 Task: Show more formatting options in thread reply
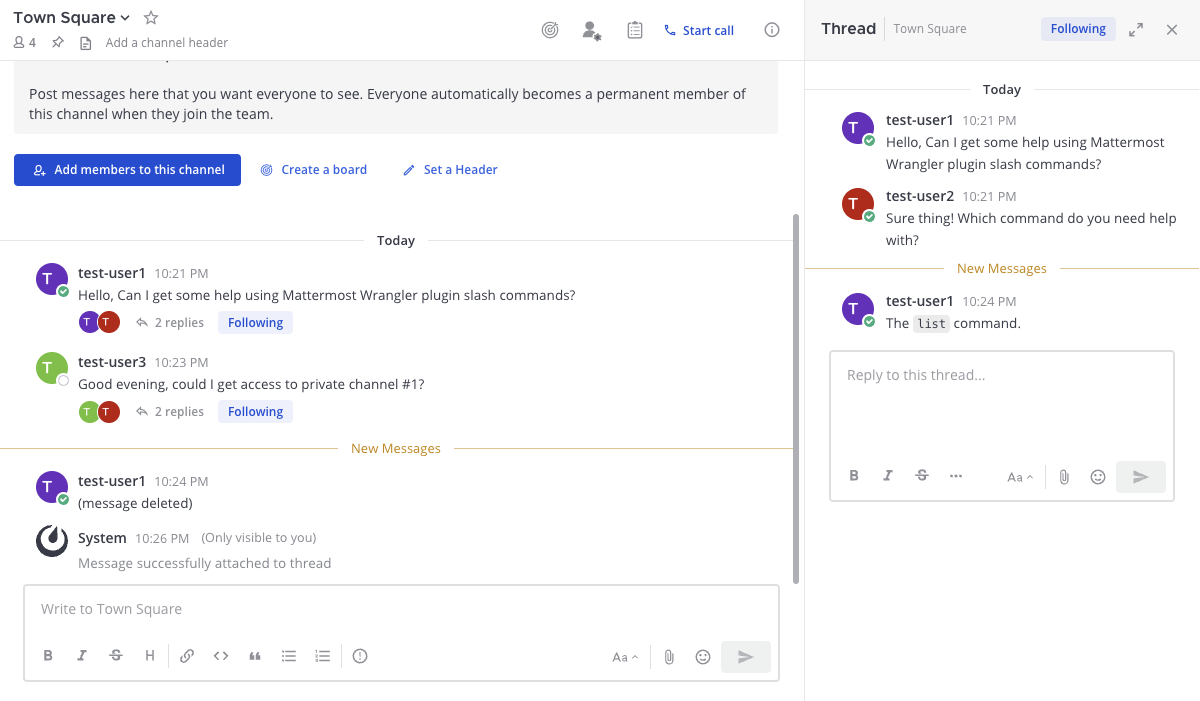point(956,476)
